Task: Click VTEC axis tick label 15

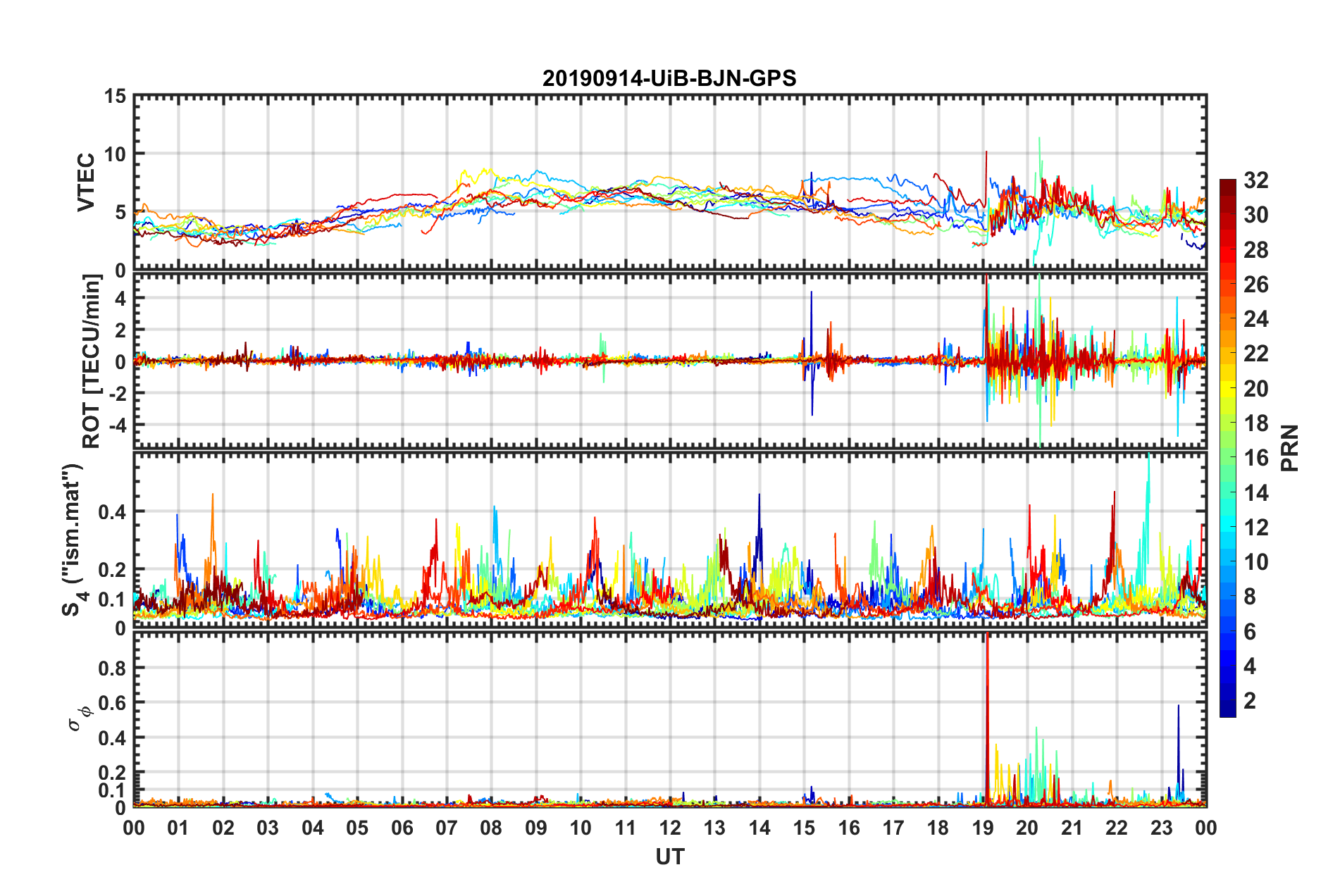Action: 115,96
